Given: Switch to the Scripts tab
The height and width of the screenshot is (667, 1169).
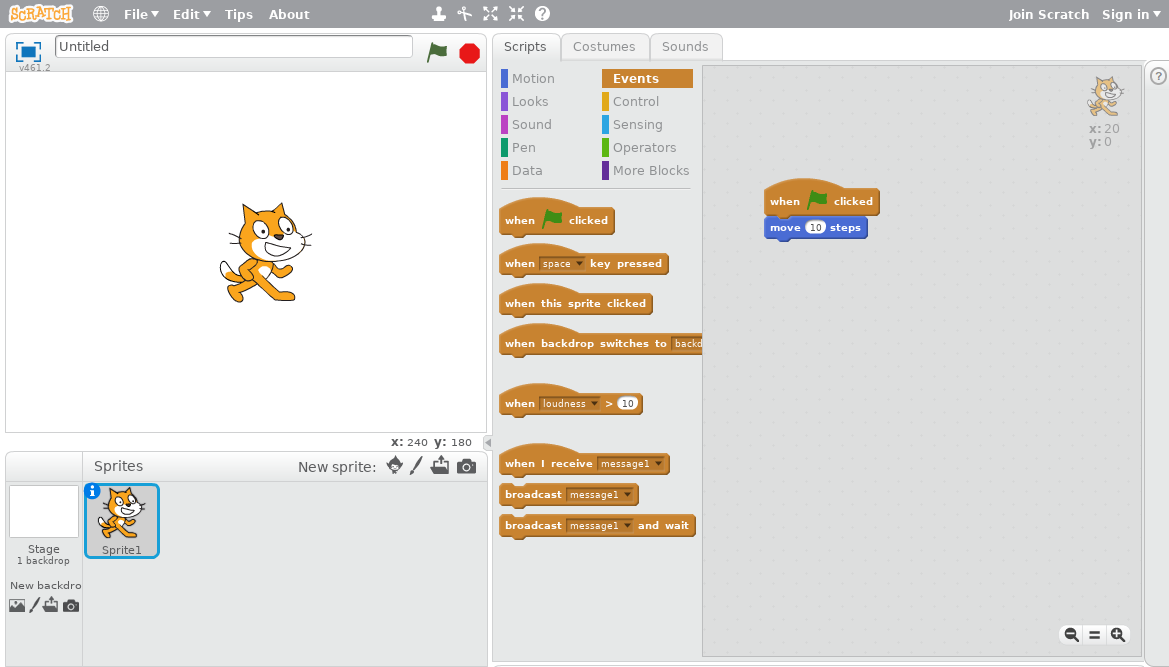Looking at the screenshot, I should 525,46.
